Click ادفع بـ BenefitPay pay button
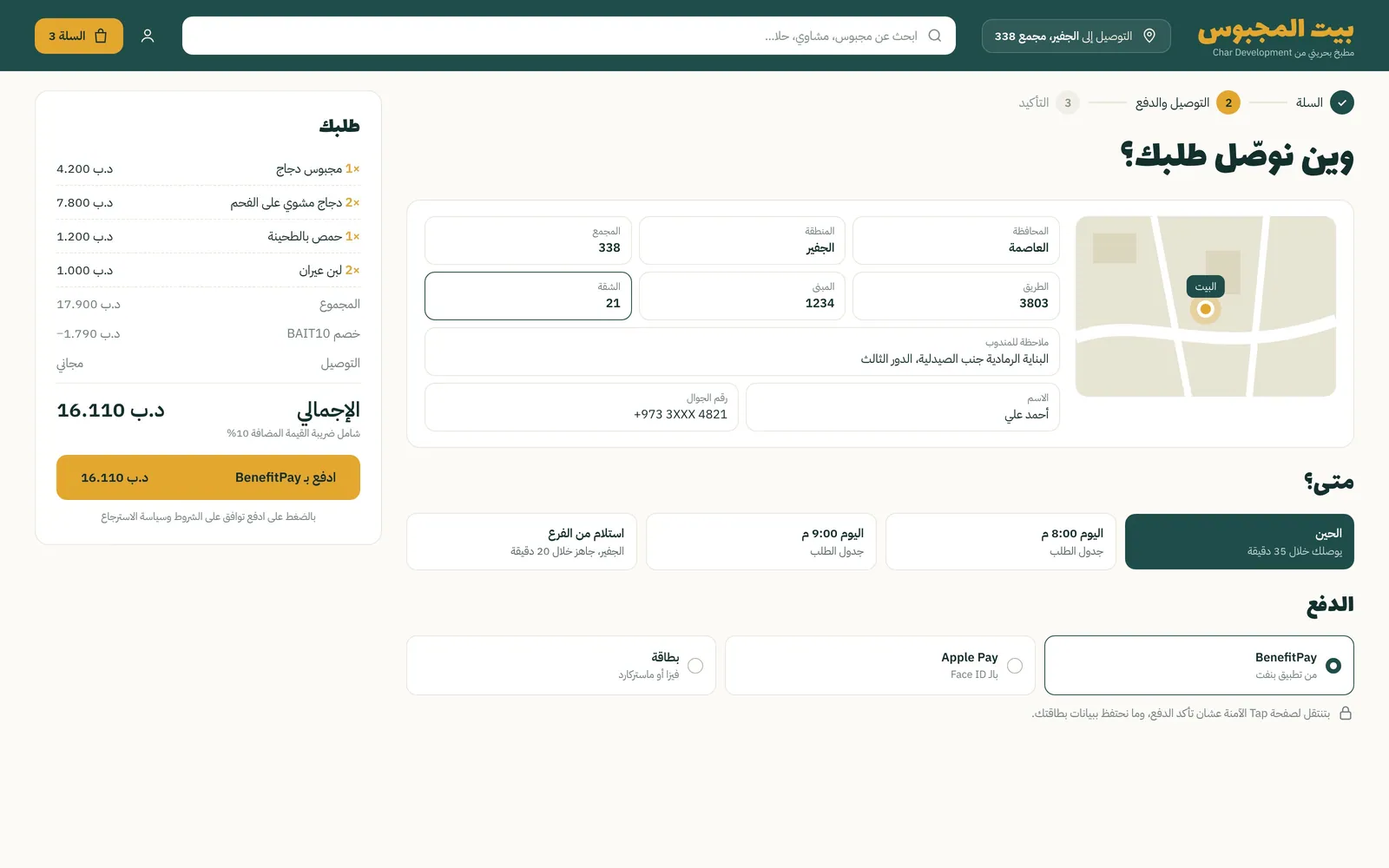Image resolution: width=1389 pixels, height=868 pixels. (x=208, y=477)
